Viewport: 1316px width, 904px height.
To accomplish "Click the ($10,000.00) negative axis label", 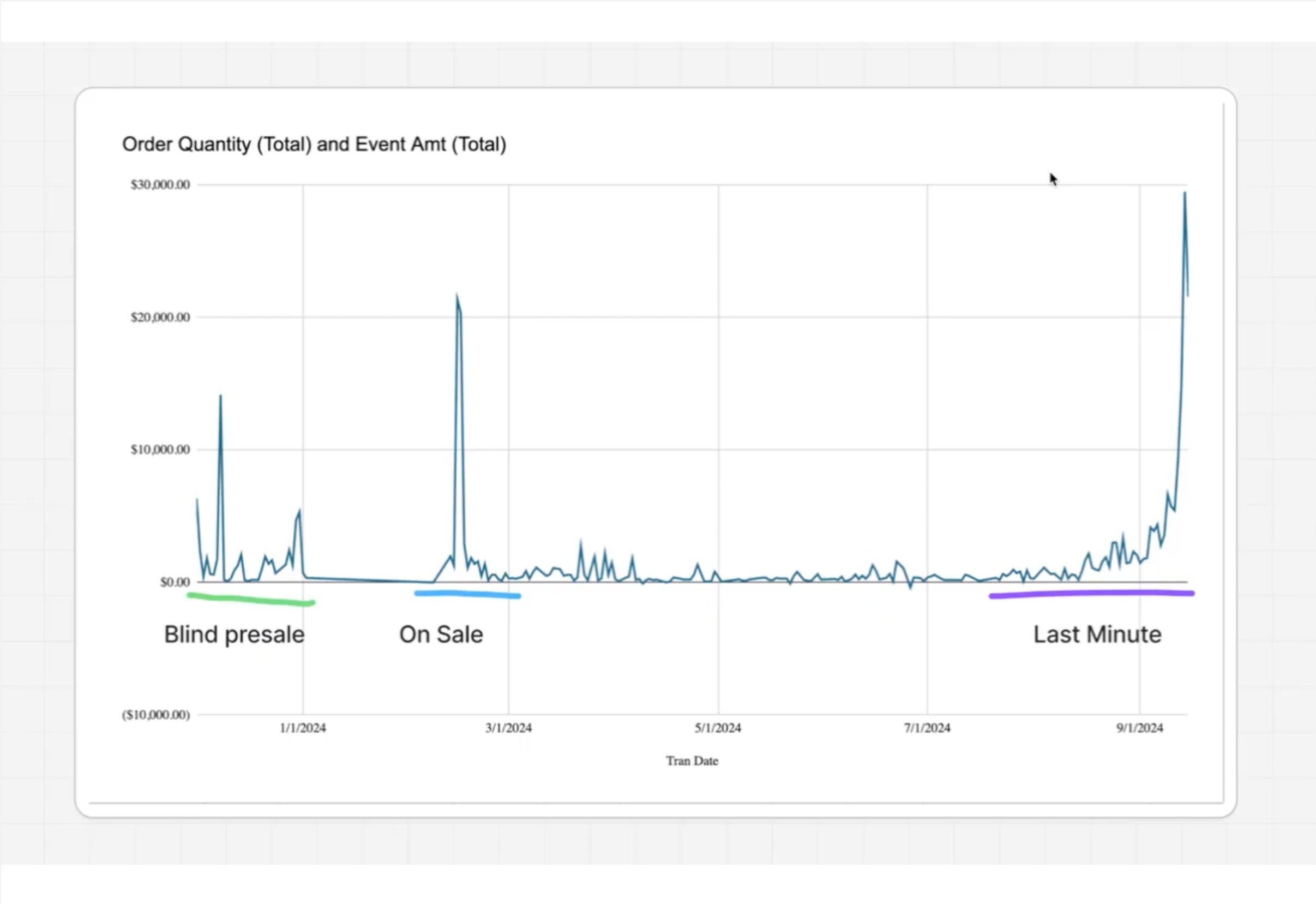I will tap(156, 715).
